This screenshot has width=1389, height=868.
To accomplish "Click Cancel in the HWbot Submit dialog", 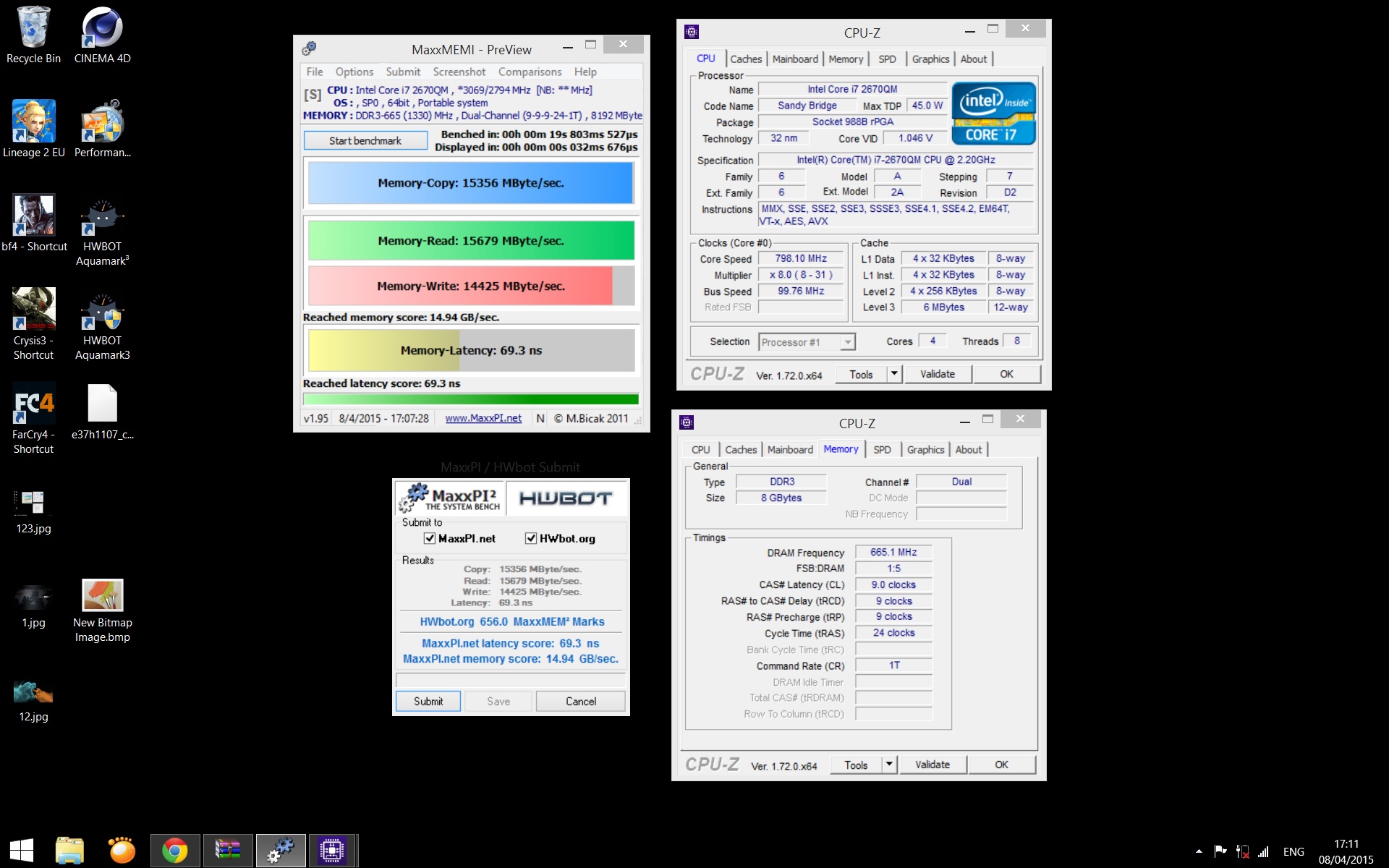I will click(581, 701).
